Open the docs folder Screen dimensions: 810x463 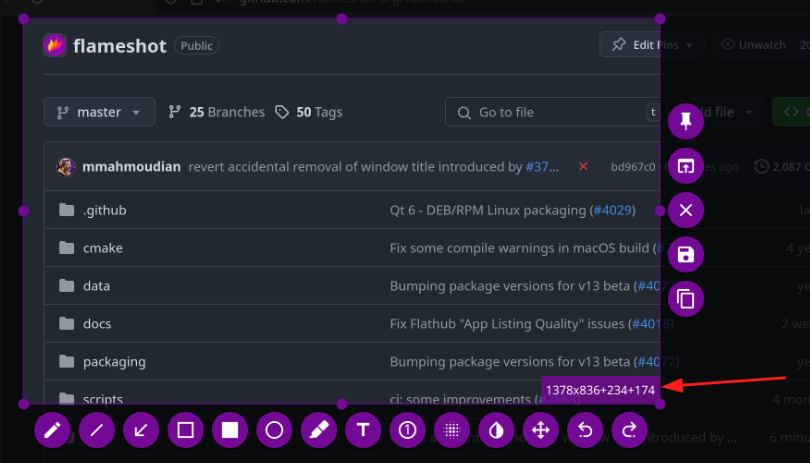pos(97,324)
